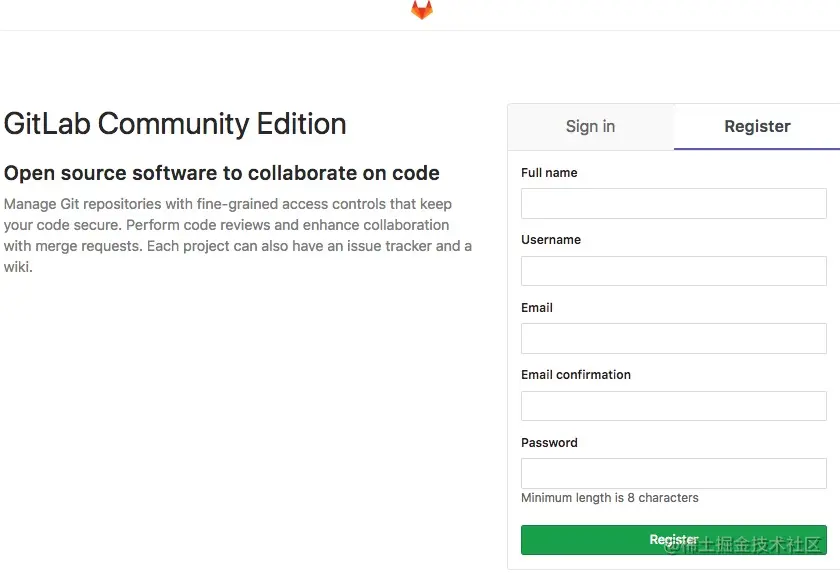Click the 'Full name' label
Screen dimensions: 840x573
[549, 172]
